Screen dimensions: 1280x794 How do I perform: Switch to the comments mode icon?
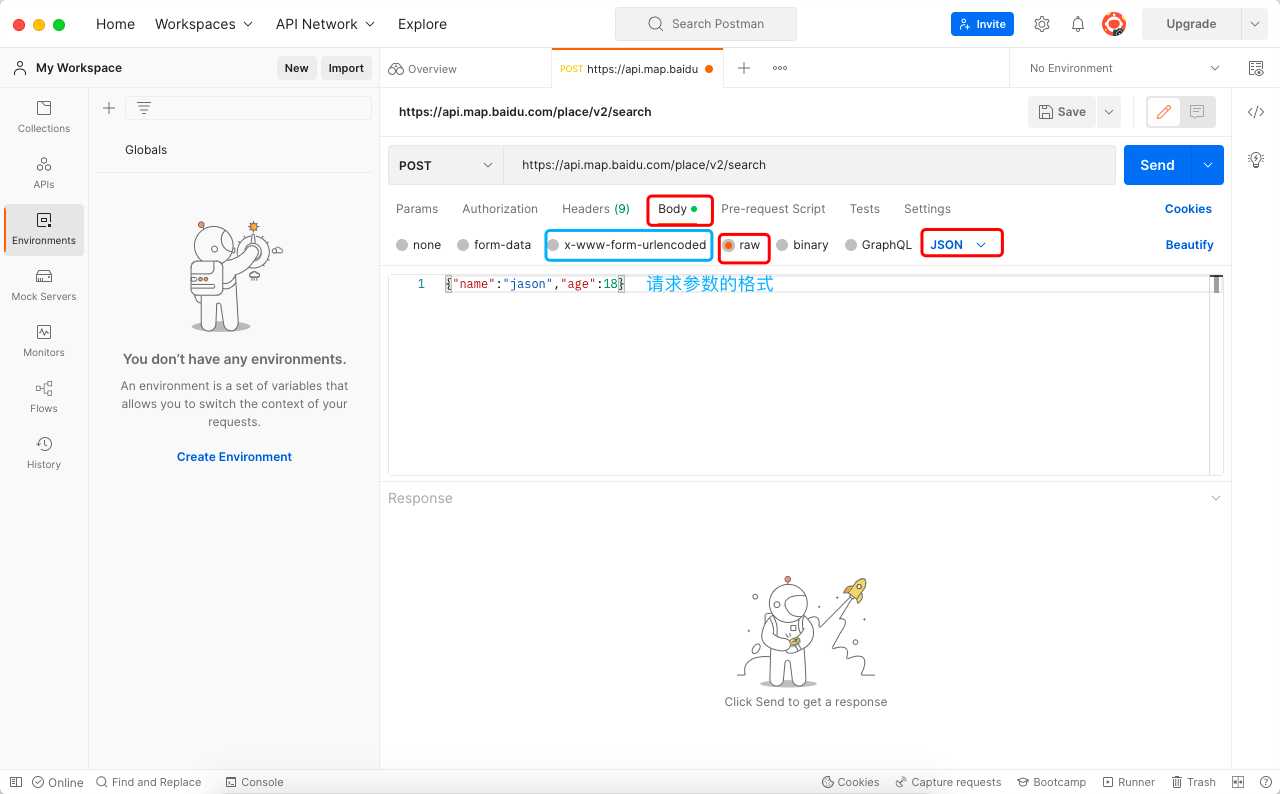click(1197, 112)
